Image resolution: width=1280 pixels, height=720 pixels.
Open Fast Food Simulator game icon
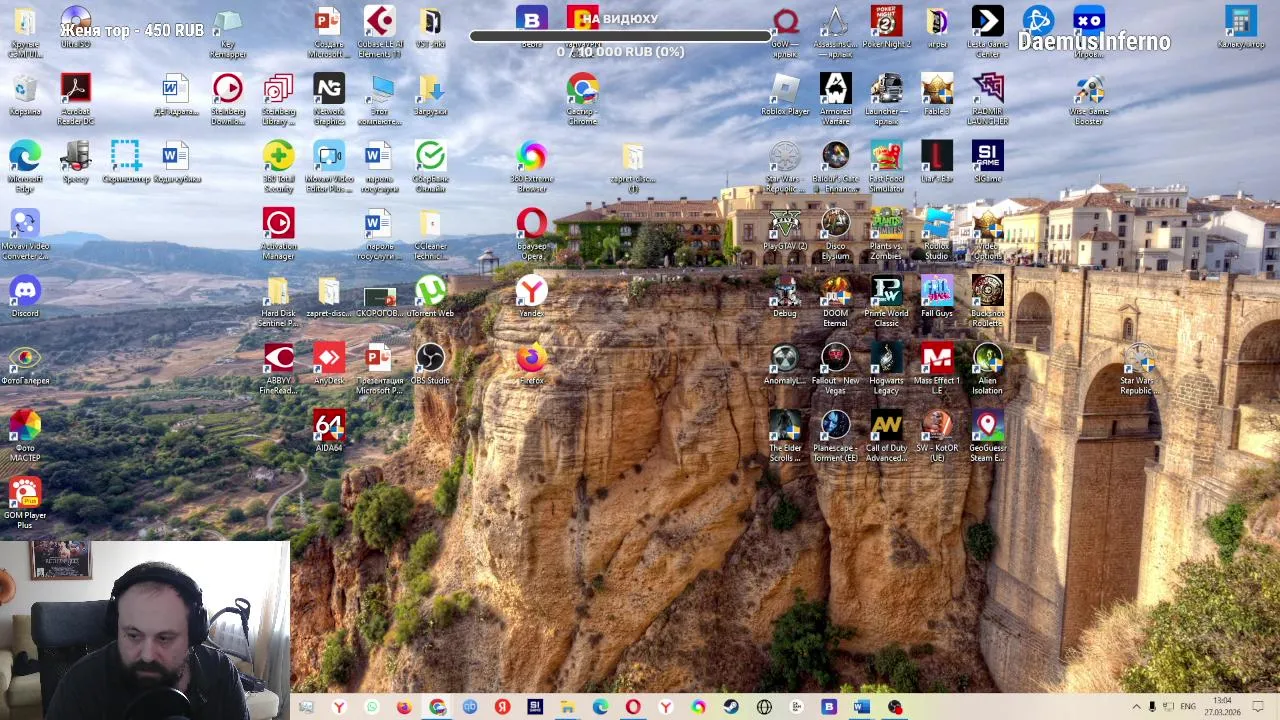coord(886,166)
